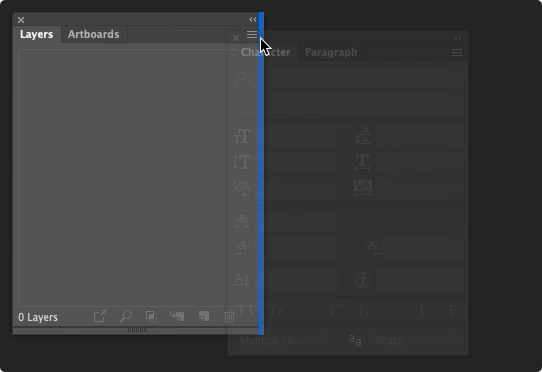Click the insert aki right icon
The width and height of the screenshot is (542, 372).
click(373, 248)
